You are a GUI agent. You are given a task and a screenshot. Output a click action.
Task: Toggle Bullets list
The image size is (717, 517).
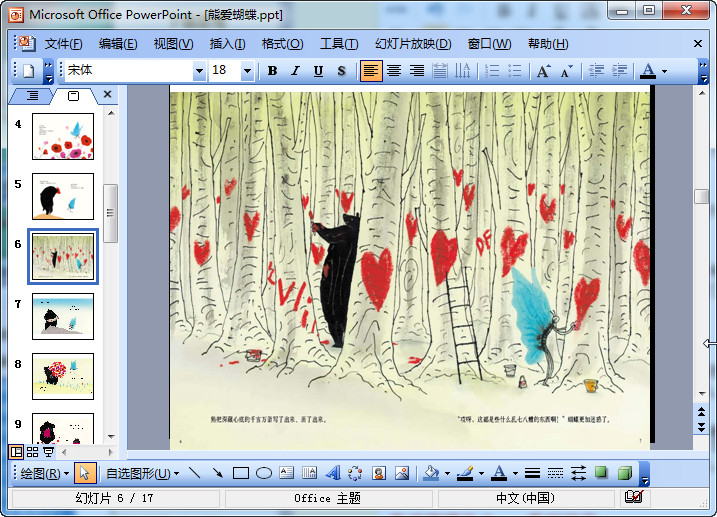coord(514,71)
